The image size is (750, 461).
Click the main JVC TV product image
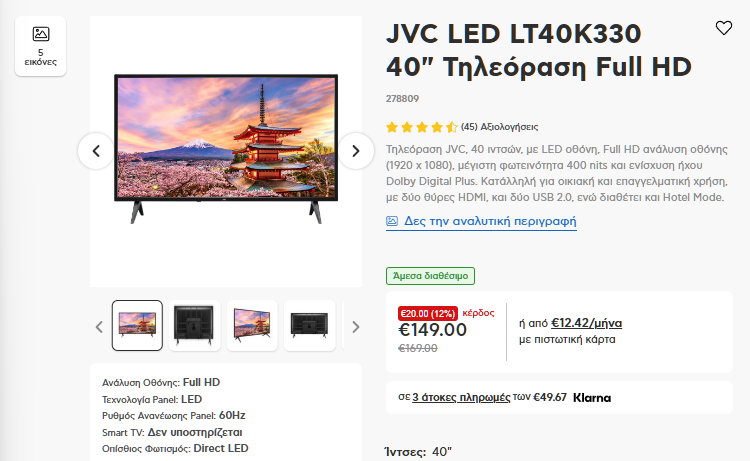click(x=226, y=149)
